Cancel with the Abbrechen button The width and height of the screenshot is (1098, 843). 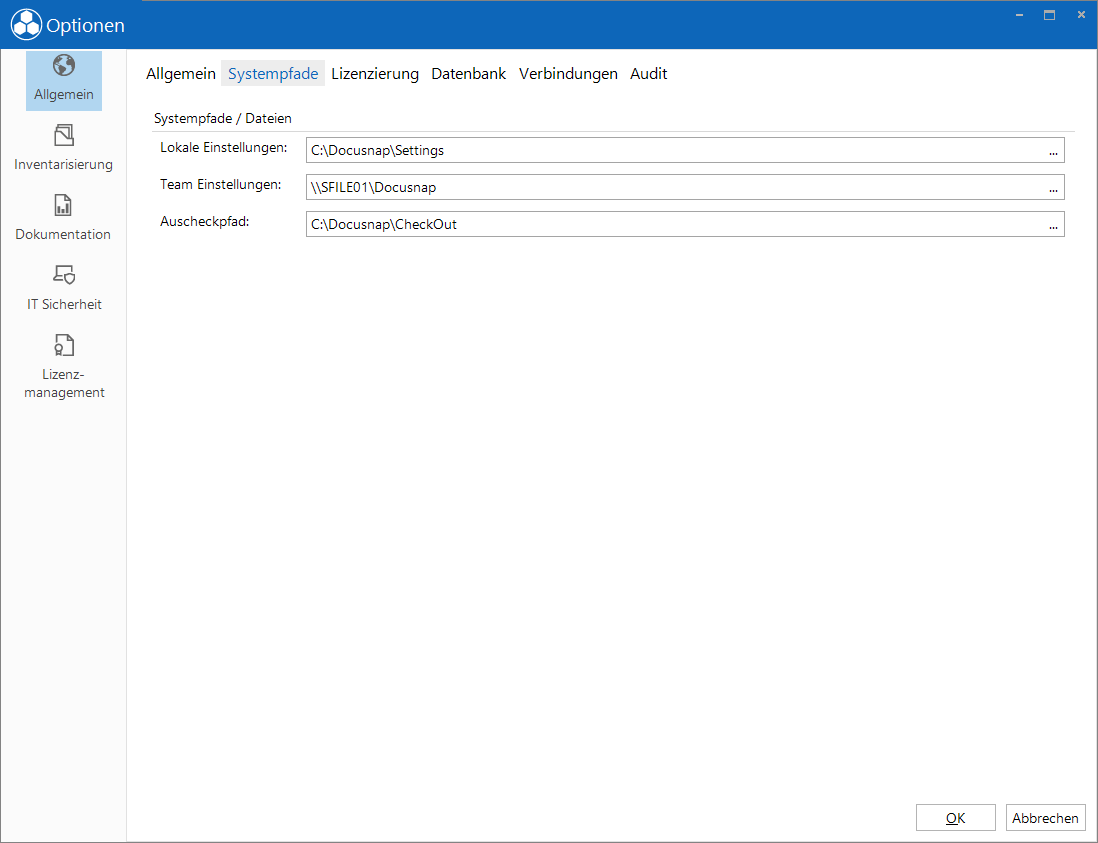pos(1045,818)
